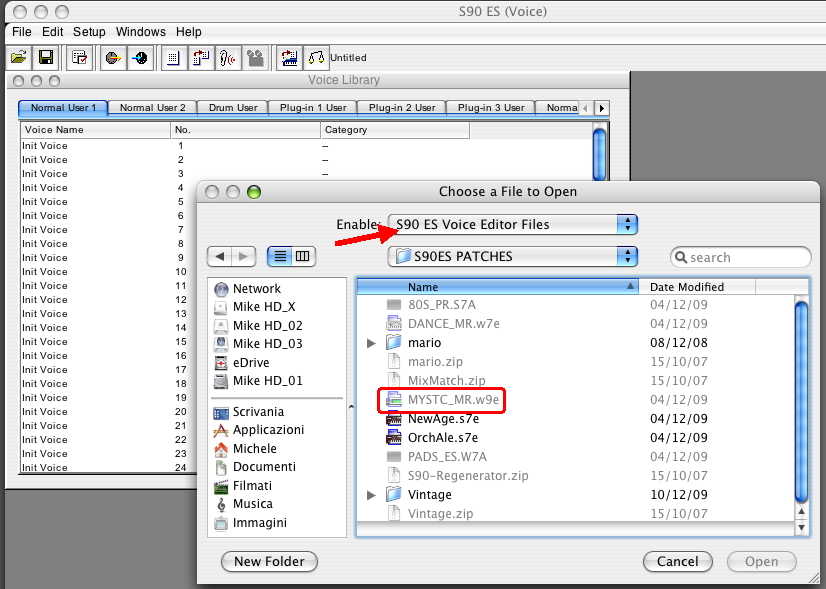Select Mike HD_03 drive in sidebar
826x589 pixels.
click(x=258, y=343)
